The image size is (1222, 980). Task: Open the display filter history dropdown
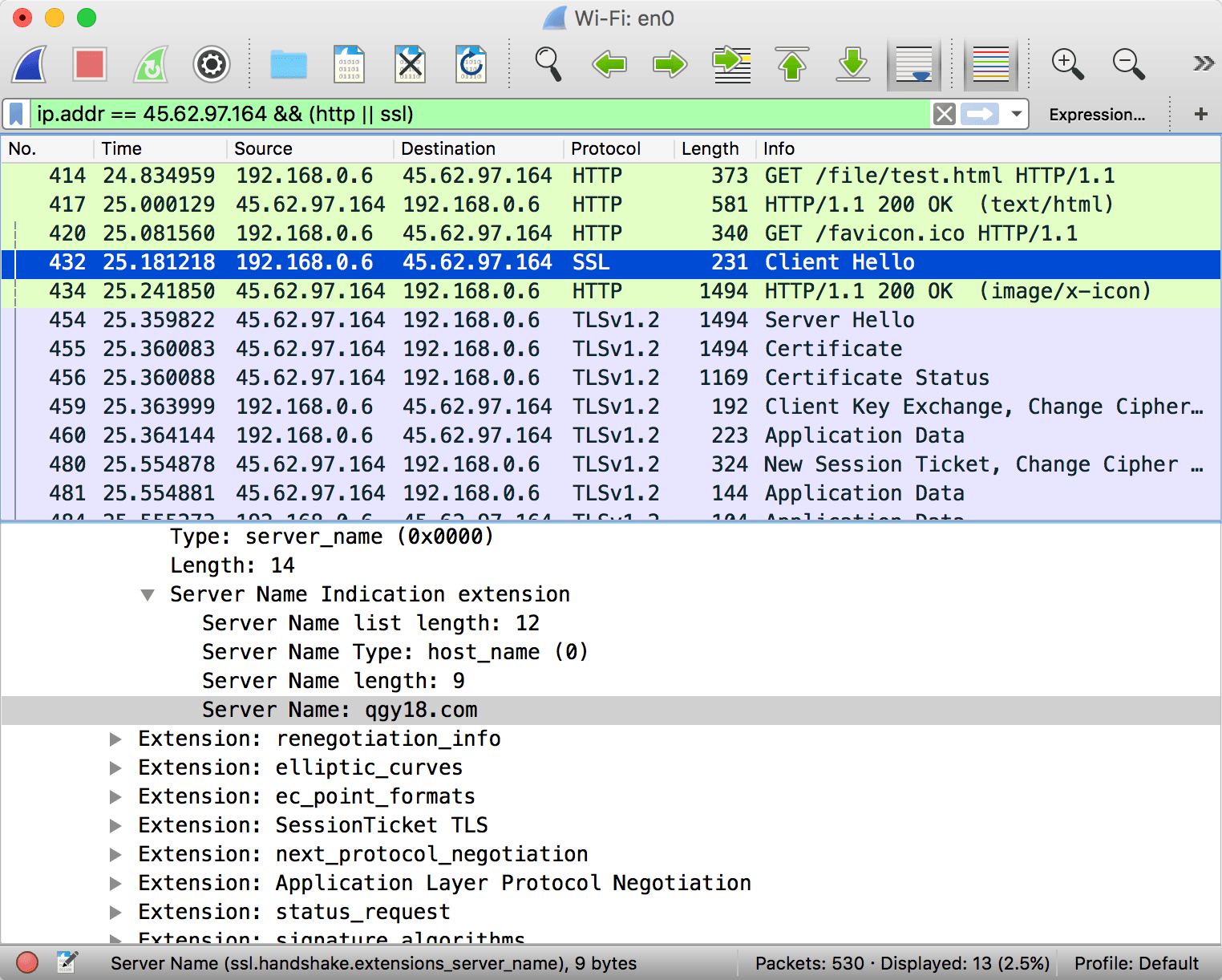pyautogui.click(x=1016, y=115)
